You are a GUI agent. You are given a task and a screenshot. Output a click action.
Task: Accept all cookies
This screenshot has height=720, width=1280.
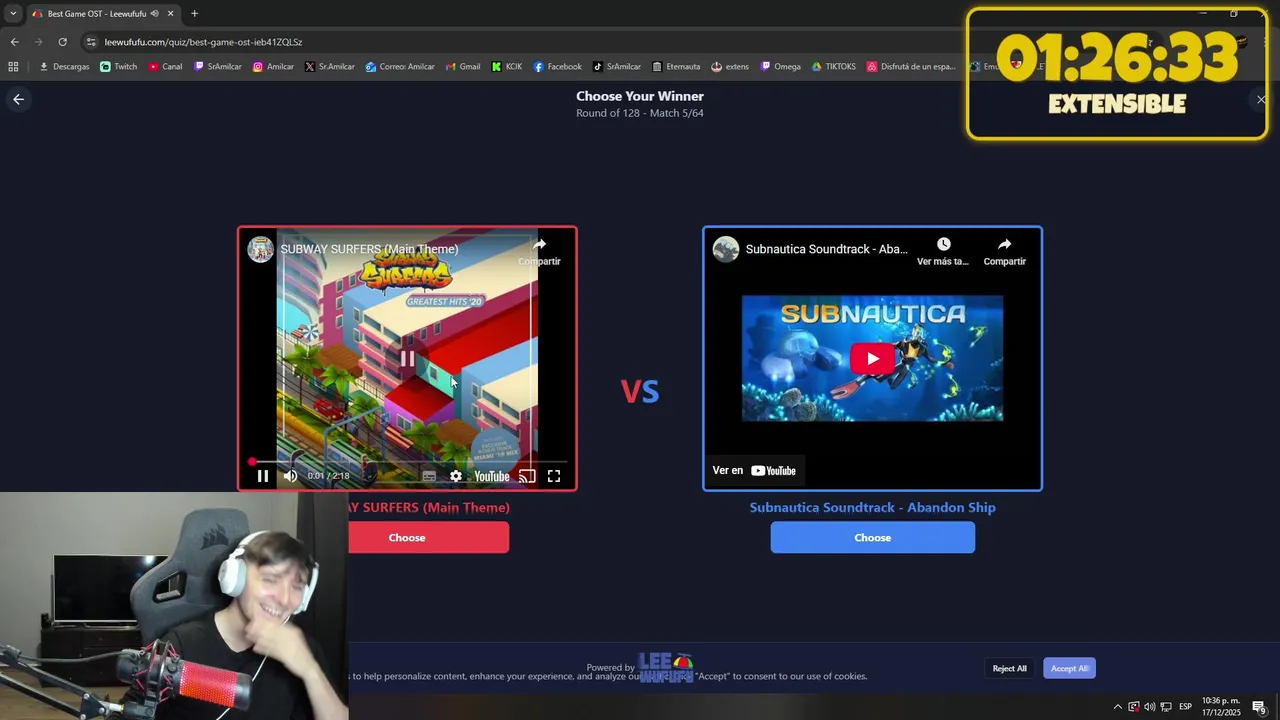pos(1069,668)
